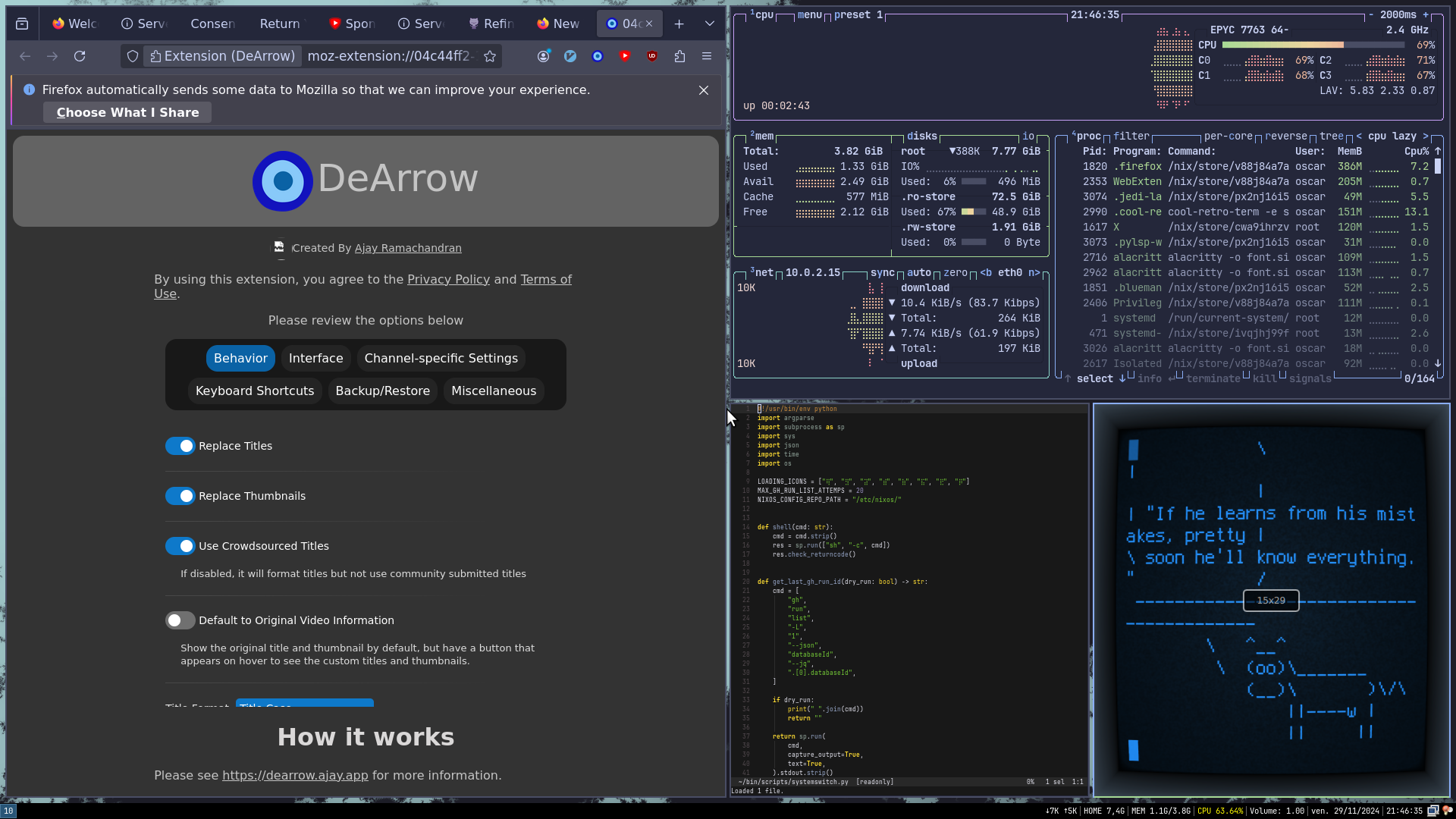The width and height of the screenshot is (1456, 819).
Task: Bookmark this page with the star icon
Action: [490, 56]
